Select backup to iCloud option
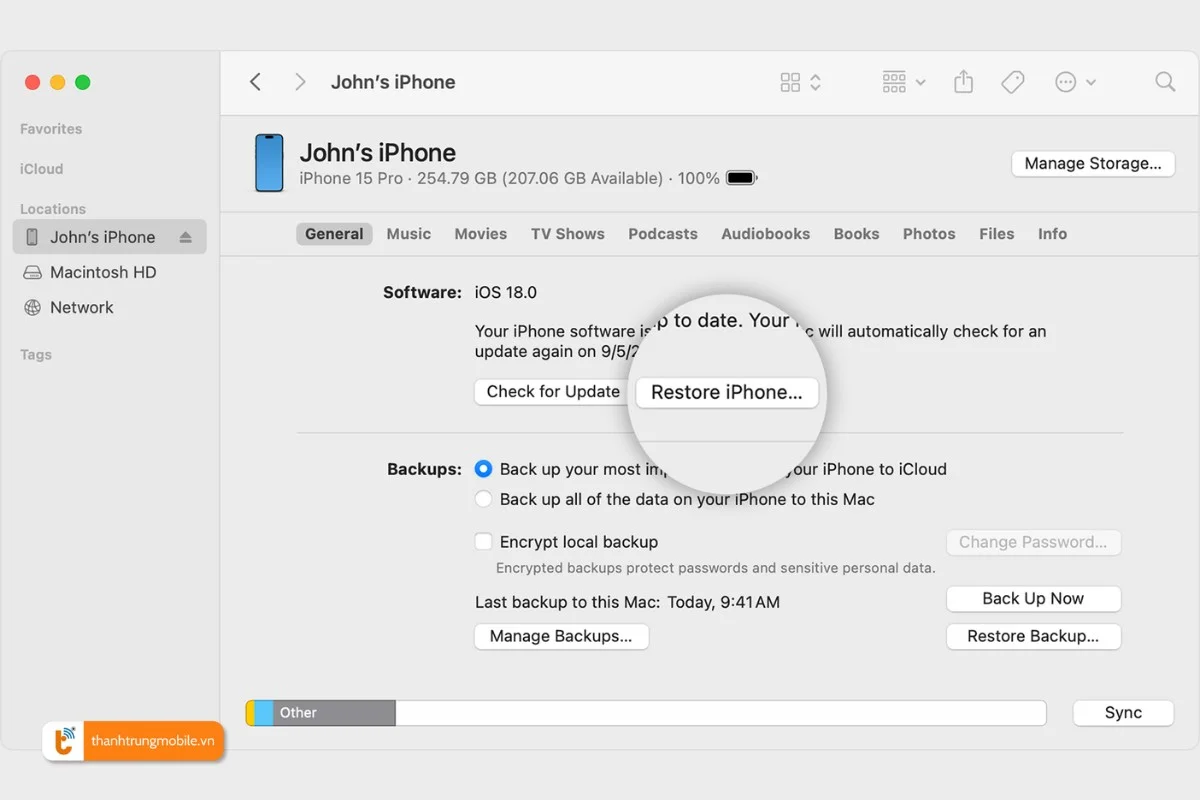The image size is (1200, 800). click(x=483, y=468)
